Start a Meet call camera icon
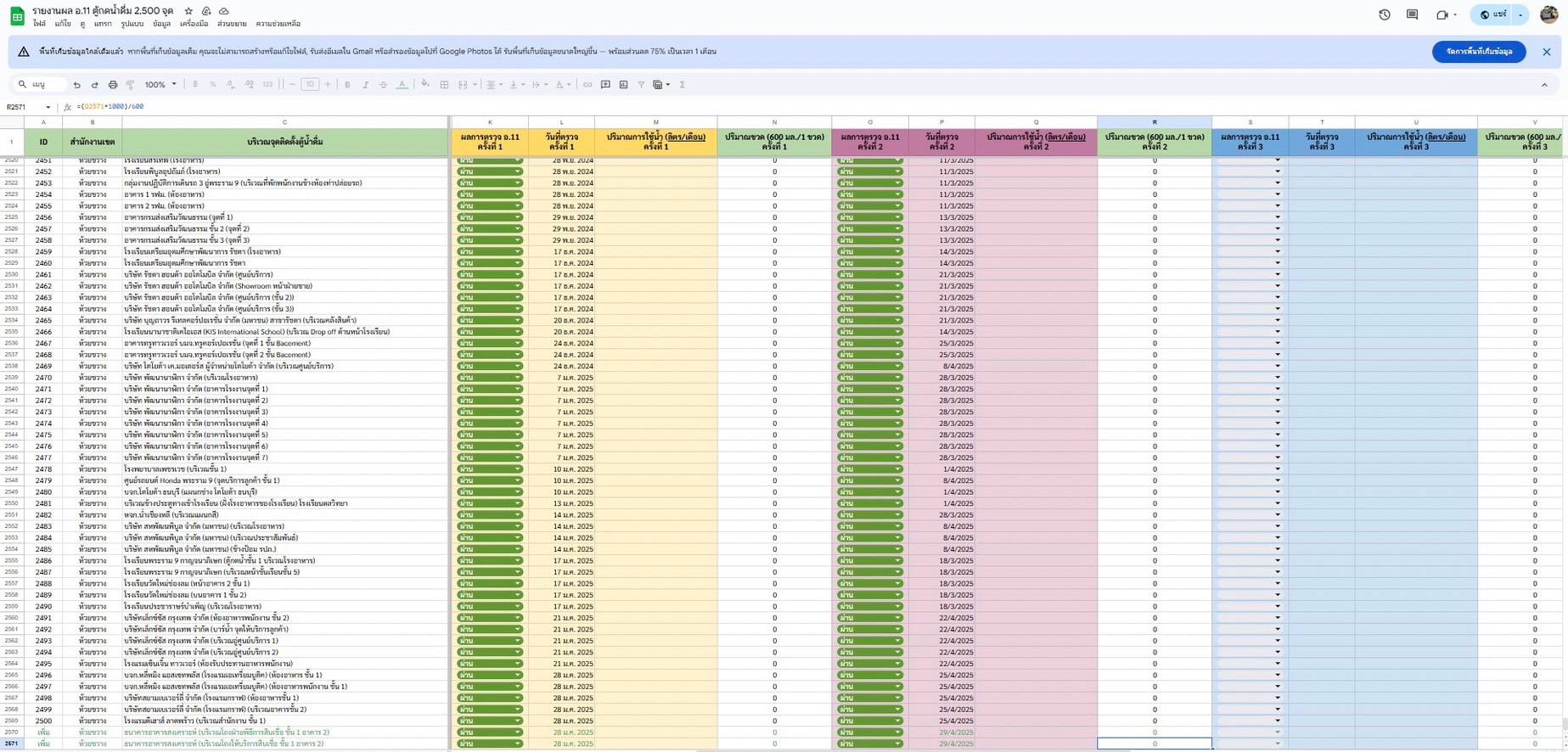The width and height of the screenshot is (1568, 752). [x=1442, y=14]
